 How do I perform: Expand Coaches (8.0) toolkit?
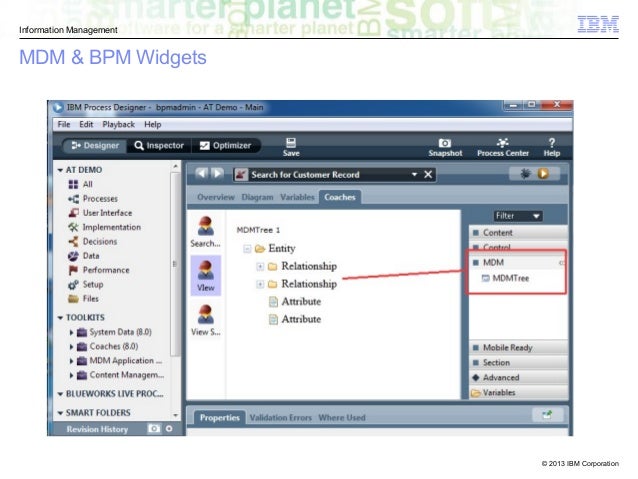point(71,347)
